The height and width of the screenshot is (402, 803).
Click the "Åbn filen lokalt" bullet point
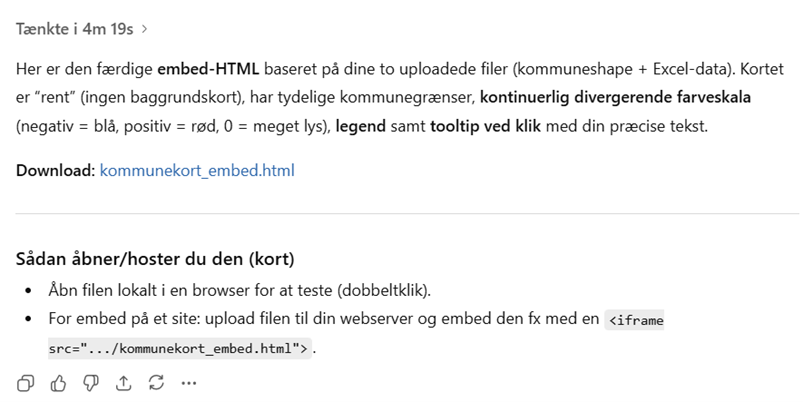click(240, 291)
